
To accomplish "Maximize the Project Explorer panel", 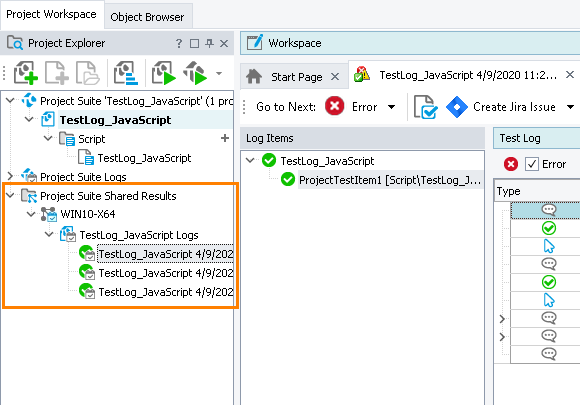I will pos(194,44).
